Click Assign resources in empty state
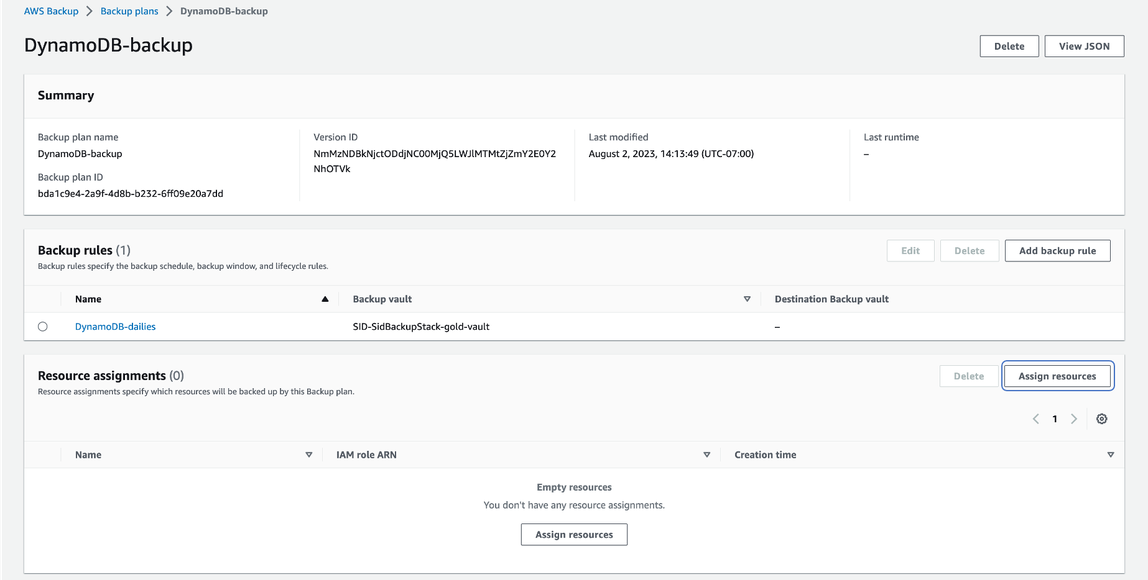The width and height of the screenshot is (1148, 580). tap(574, 535)
